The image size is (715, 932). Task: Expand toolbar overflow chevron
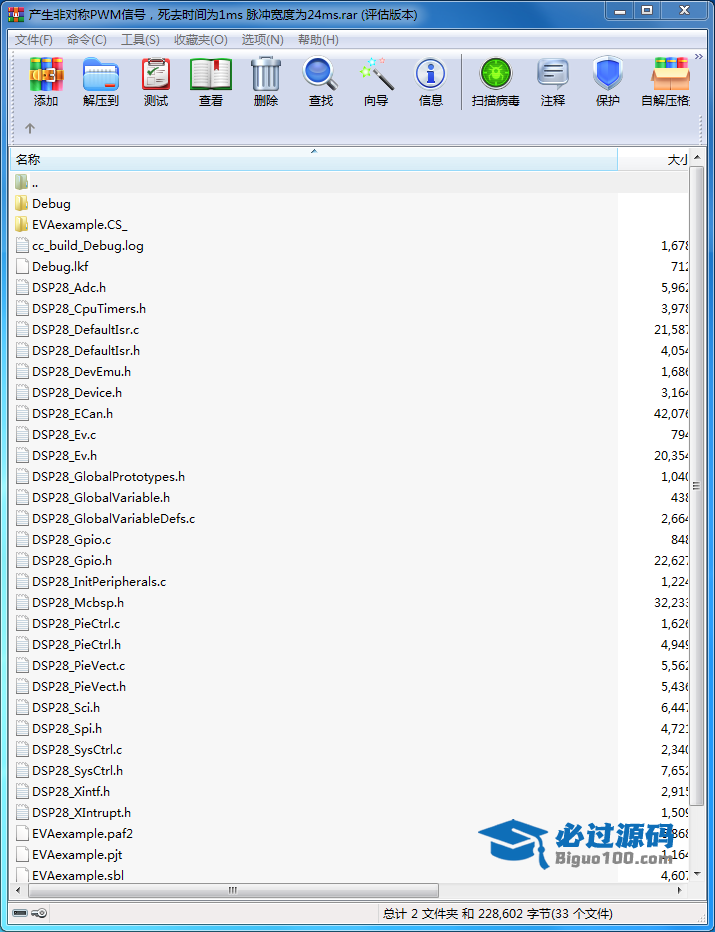698,56
